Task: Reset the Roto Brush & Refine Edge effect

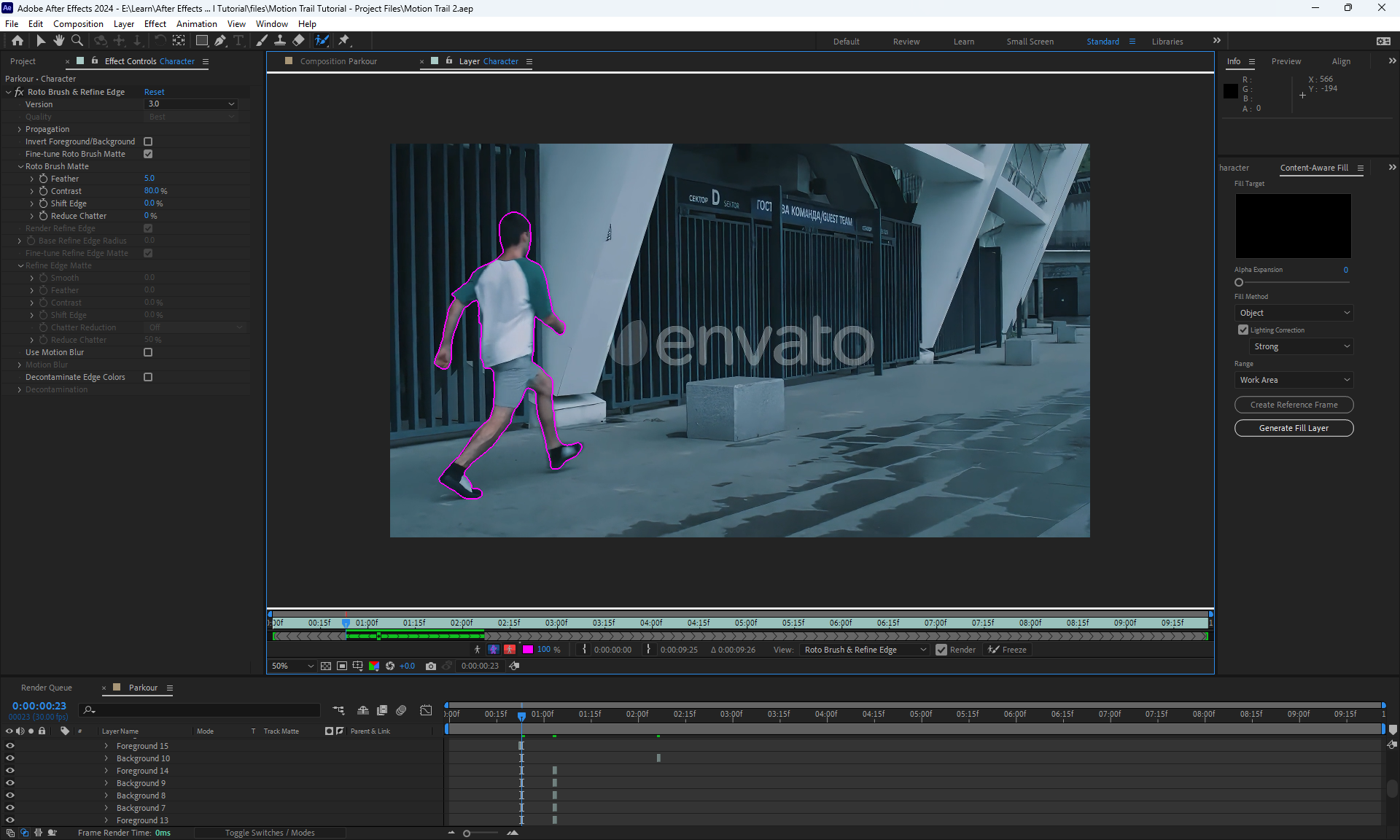Action: (x=154, y=92)
